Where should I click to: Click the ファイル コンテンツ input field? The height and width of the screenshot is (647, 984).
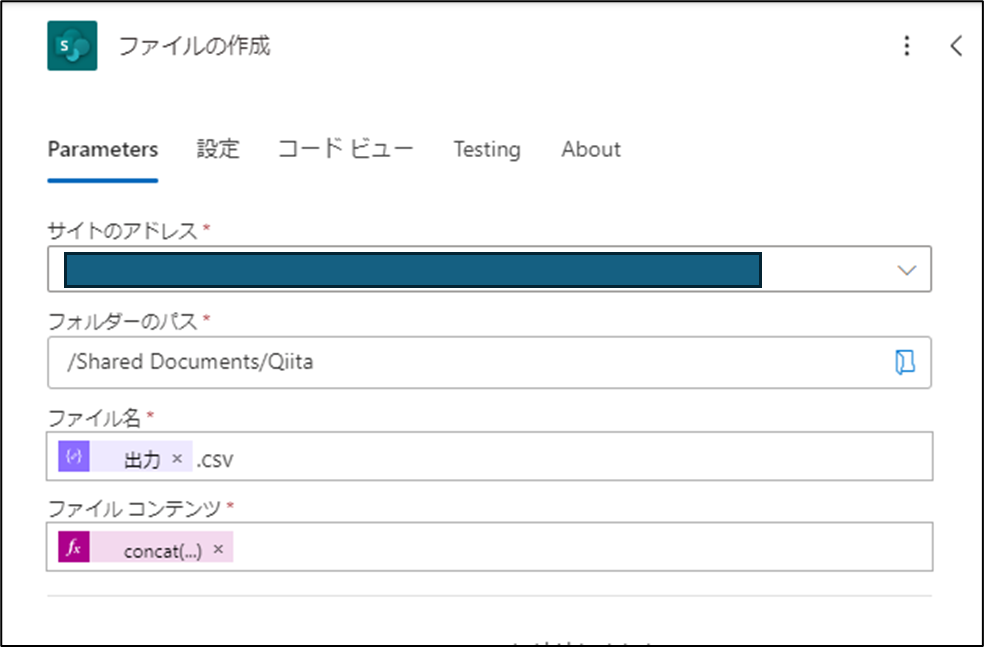tap(489, 547)
